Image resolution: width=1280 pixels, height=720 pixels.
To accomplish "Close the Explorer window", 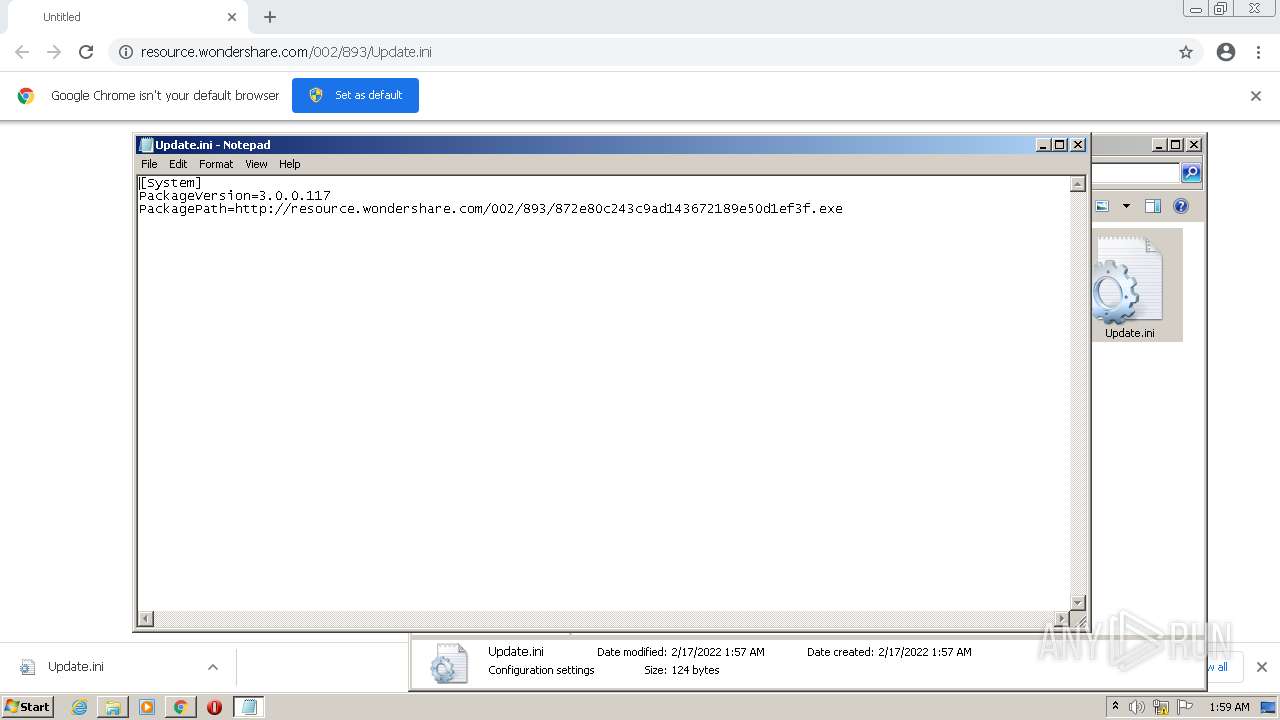I will (x=1194, y=145).
